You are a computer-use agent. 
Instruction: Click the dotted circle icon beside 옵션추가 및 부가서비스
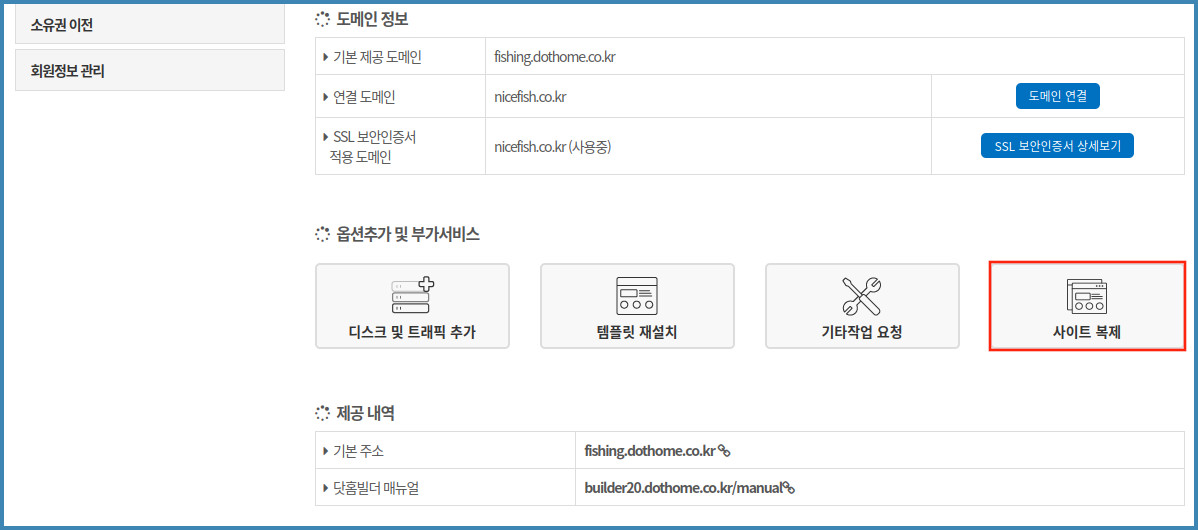[322, 234]
